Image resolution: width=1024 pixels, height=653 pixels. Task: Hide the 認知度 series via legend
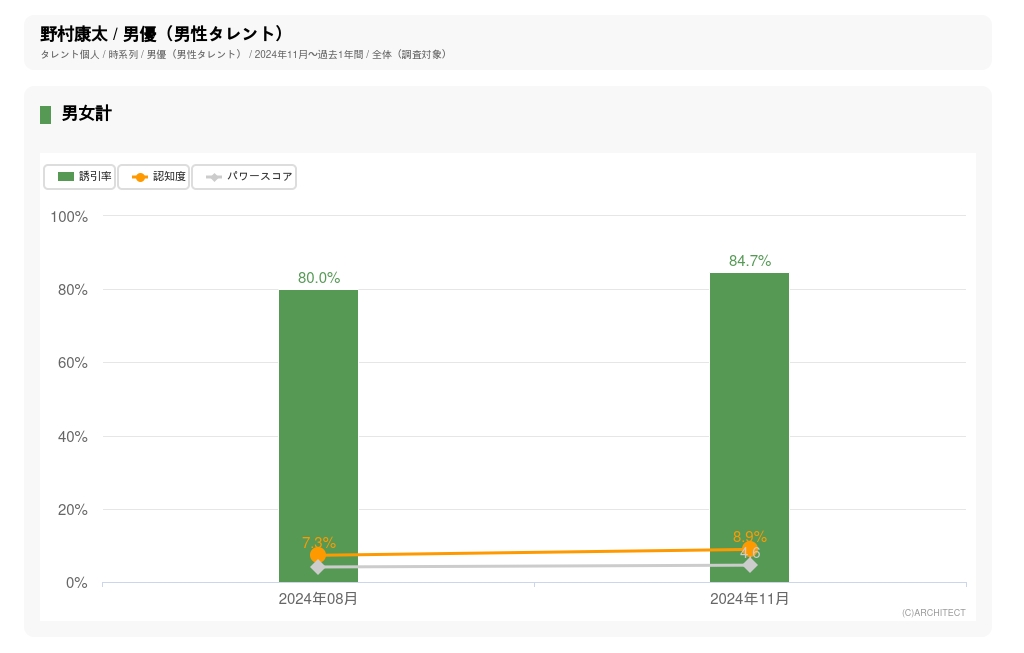click(x=154, y=177)
